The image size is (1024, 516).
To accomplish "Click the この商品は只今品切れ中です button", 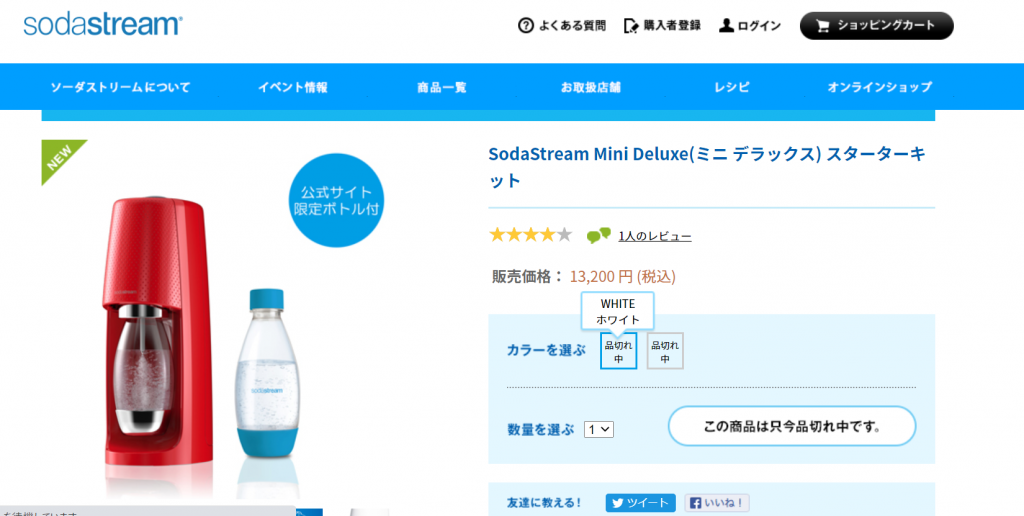I will (792, 426).
